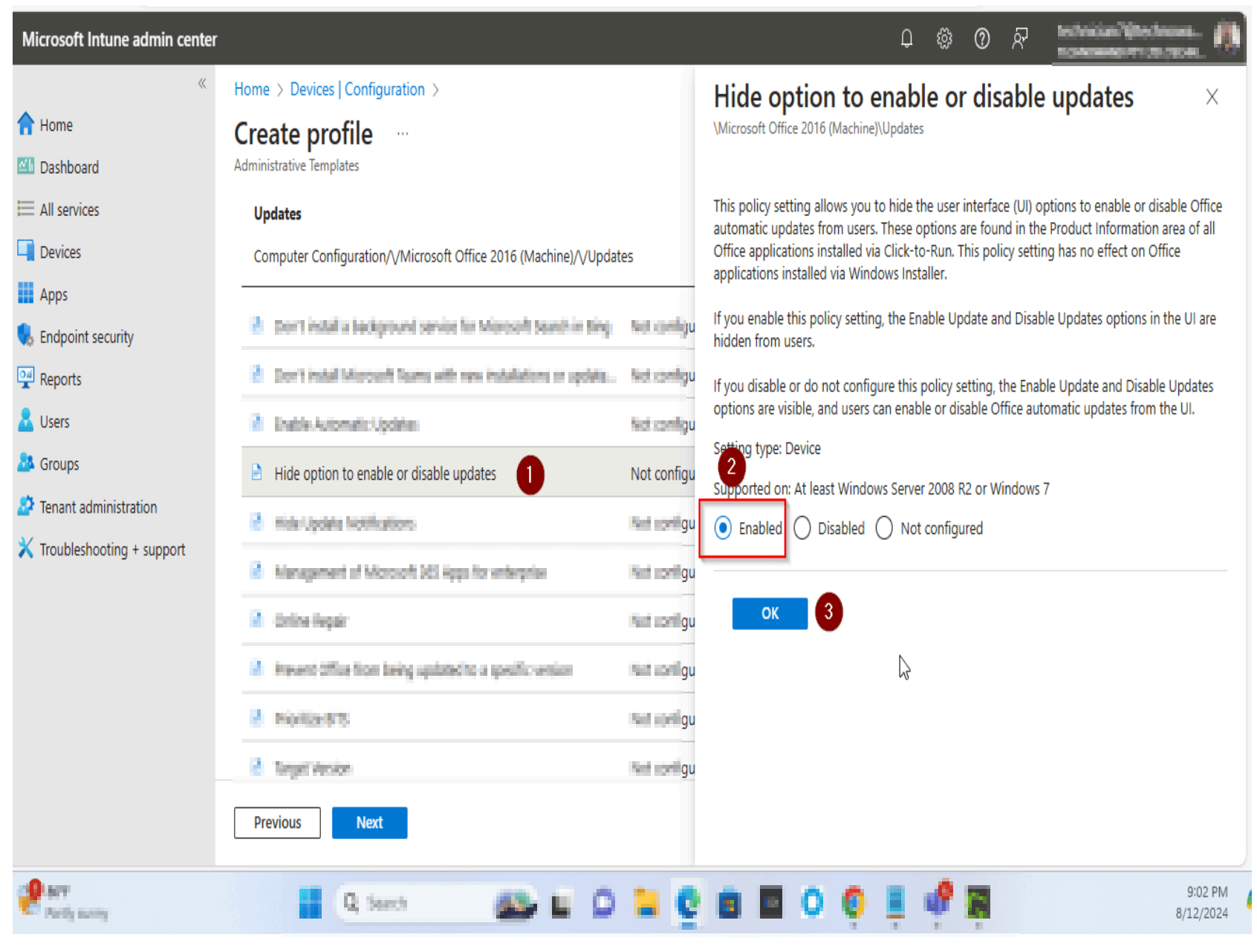Viewport: 1257px width, 952px height.
Task: Open Microsoft Store from the taskbar
Action: click(x=730, y=903)
